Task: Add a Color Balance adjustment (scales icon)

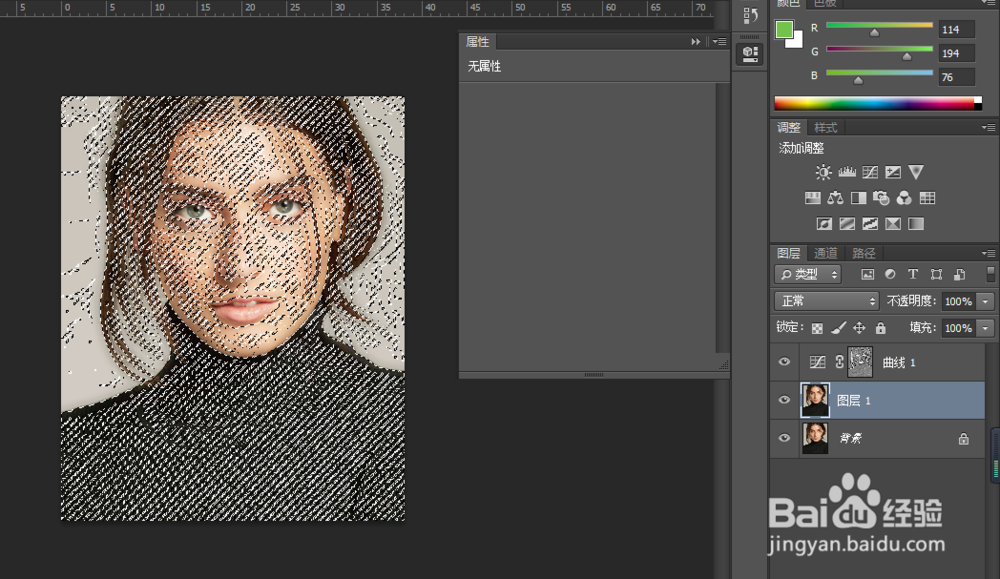Action: pyautogui.click(x=835, y=198)
